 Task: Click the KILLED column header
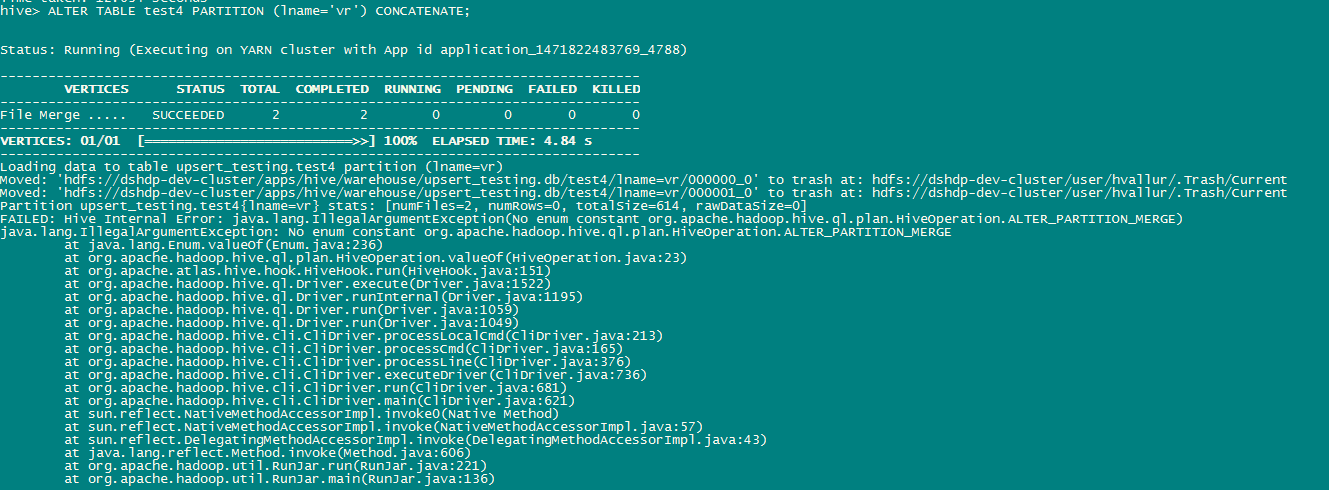coord(616,89)
